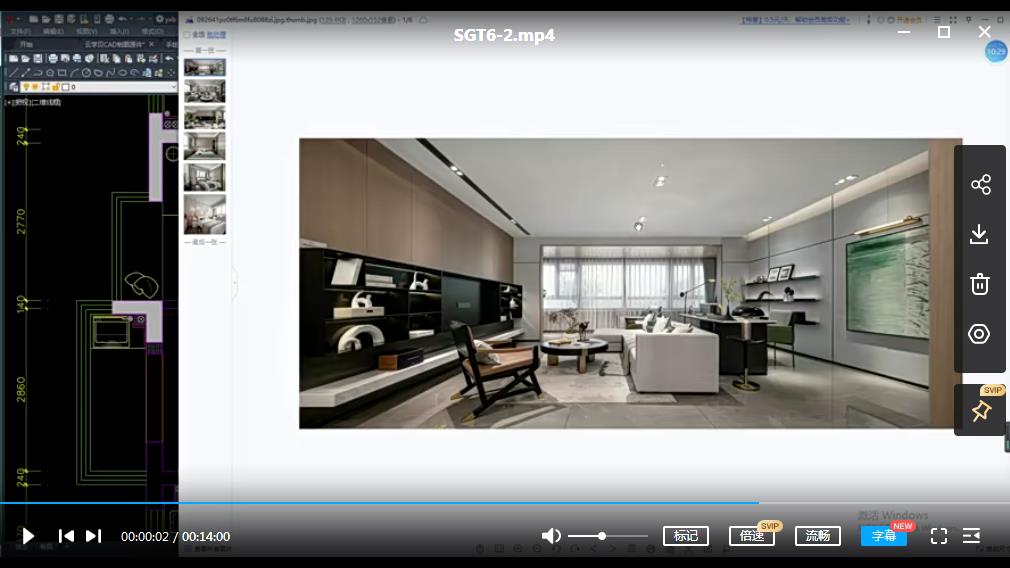Click layer 0 color swatch
The image size is (1010, 568).
click(x=65, y=87)
